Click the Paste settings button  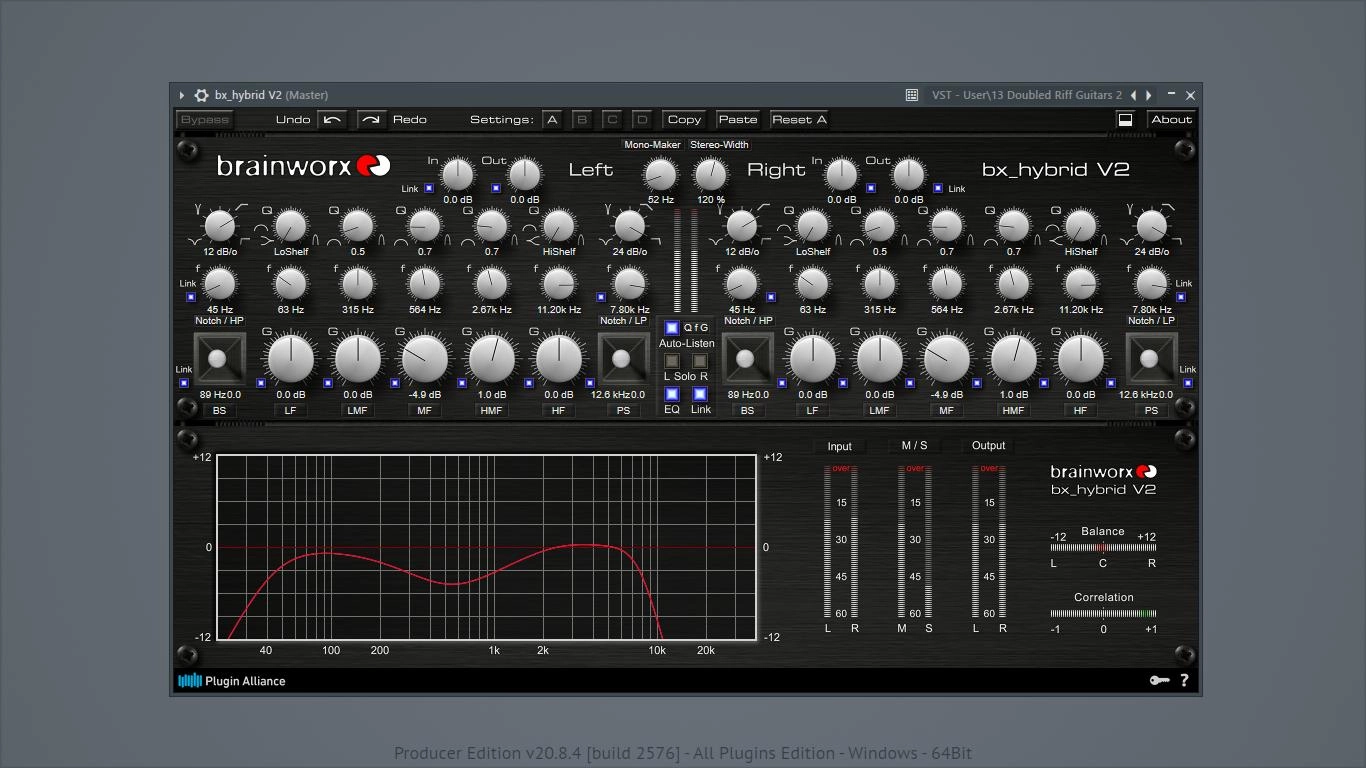(738, 120)
